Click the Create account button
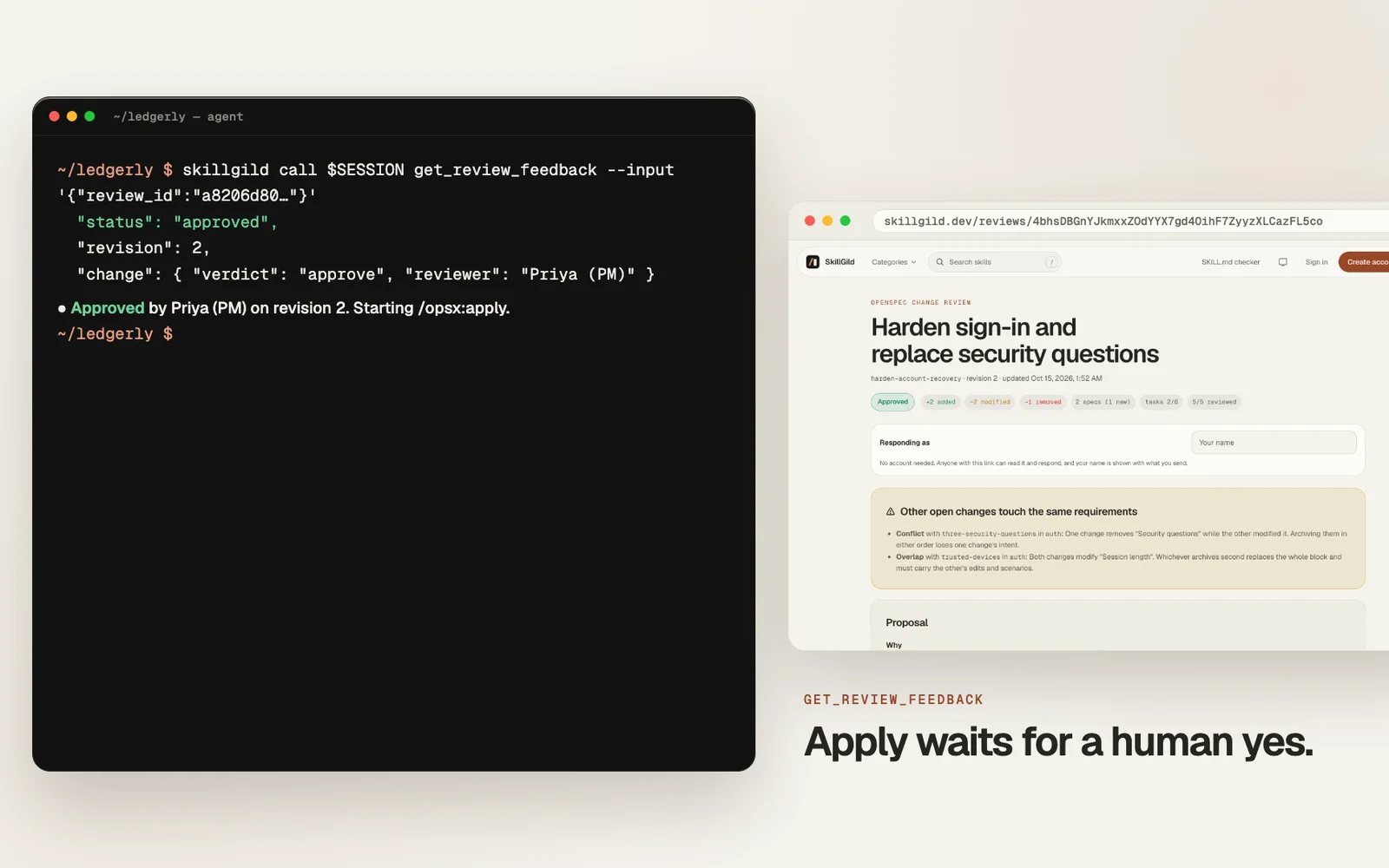The height and width of the screenshot is (868, 1389). point(1364,262)
